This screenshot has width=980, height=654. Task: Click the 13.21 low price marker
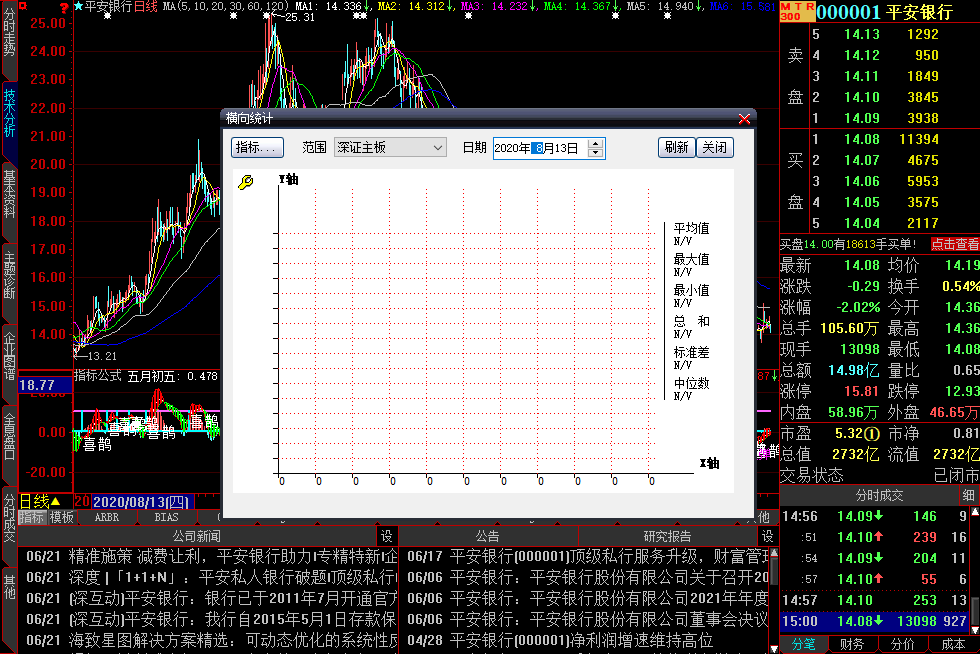(x=102, y=356)
